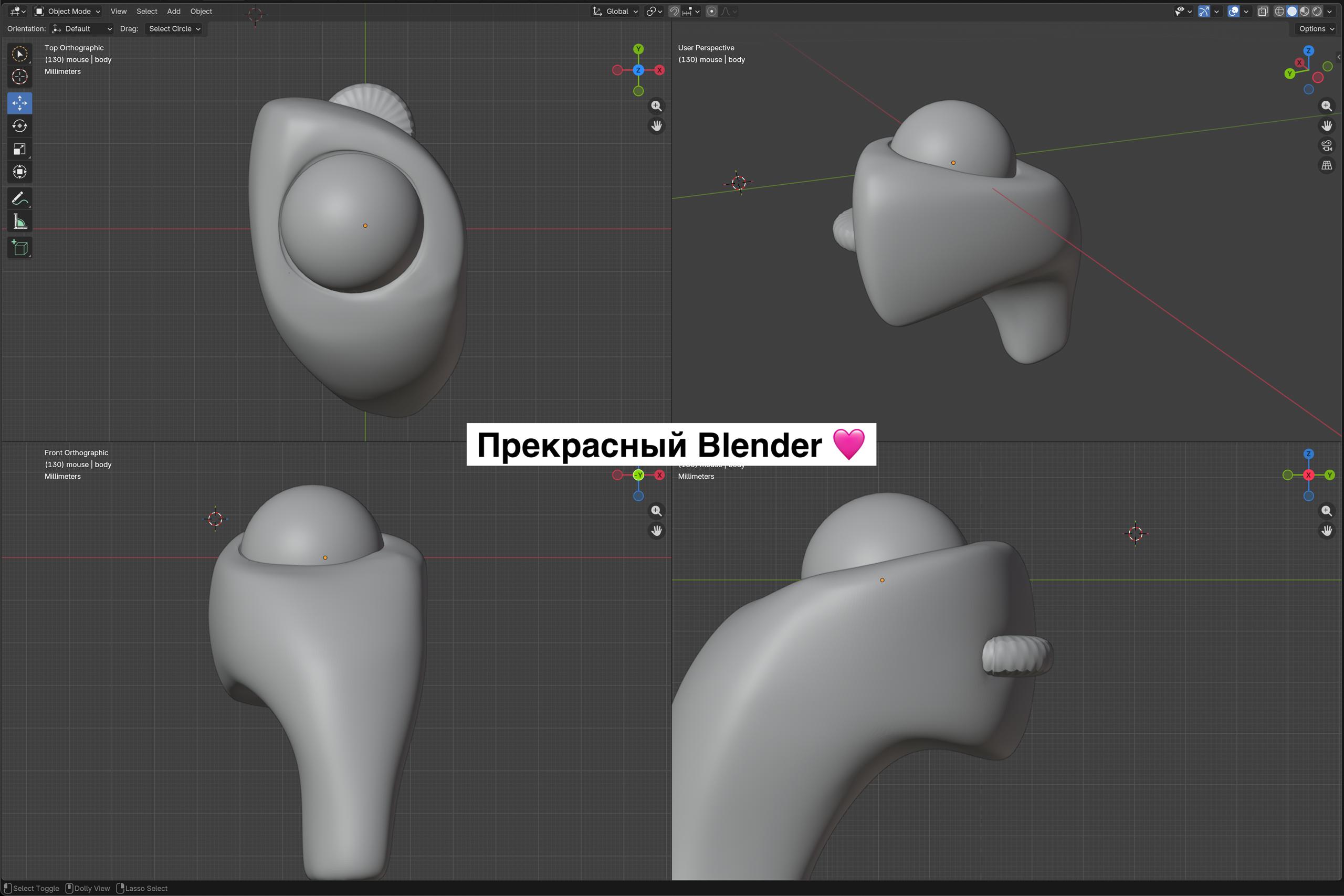Image resolution: width=1344 pixels, height=896 pixels.
Task: Activate the Rotate tool in the toolbar
Action: [x=19, y=126]
